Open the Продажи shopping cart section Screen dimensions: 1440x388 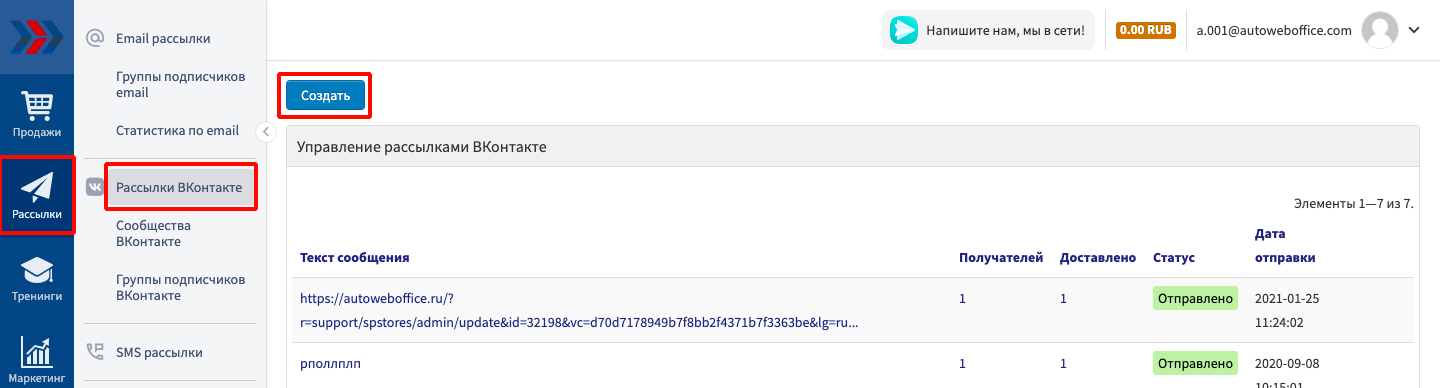[37, 113]
